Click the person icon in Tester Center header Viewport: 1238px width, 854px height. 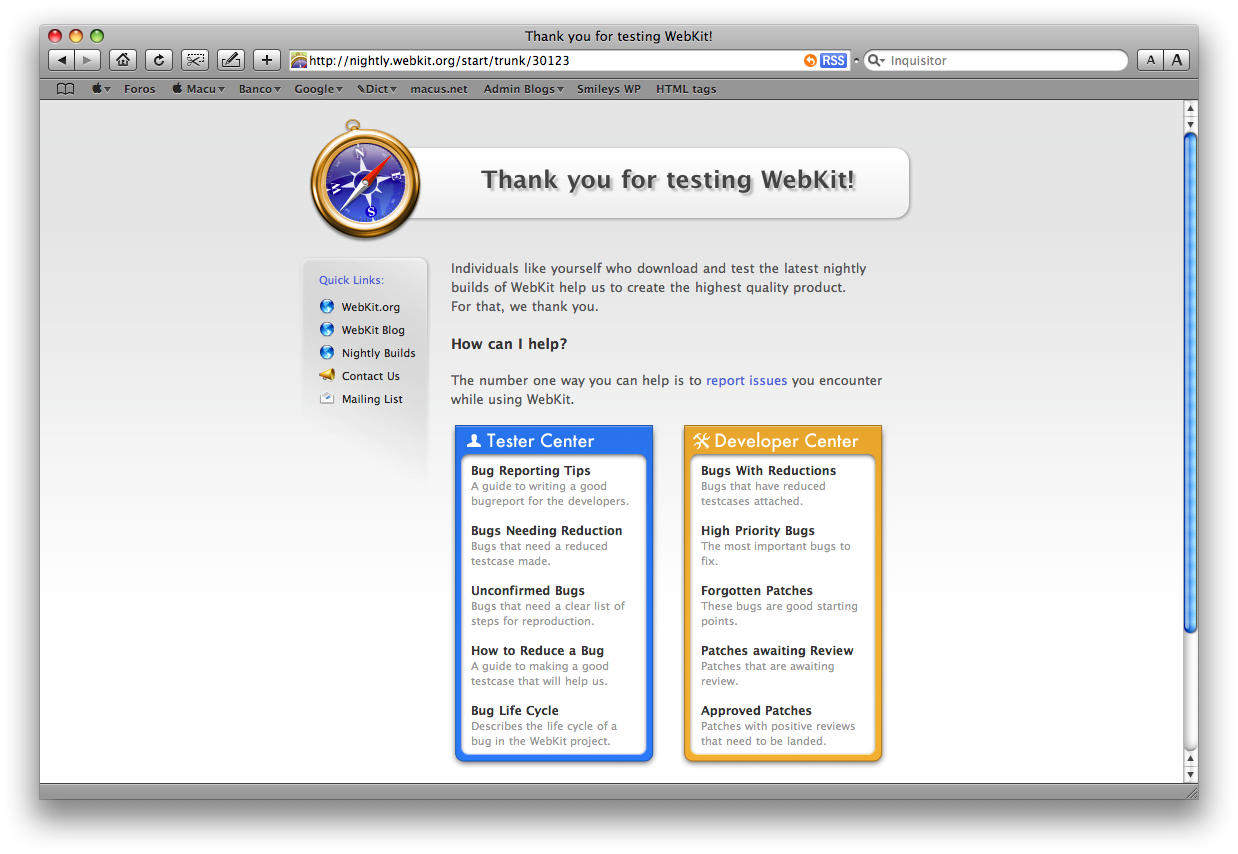[474, 441]
